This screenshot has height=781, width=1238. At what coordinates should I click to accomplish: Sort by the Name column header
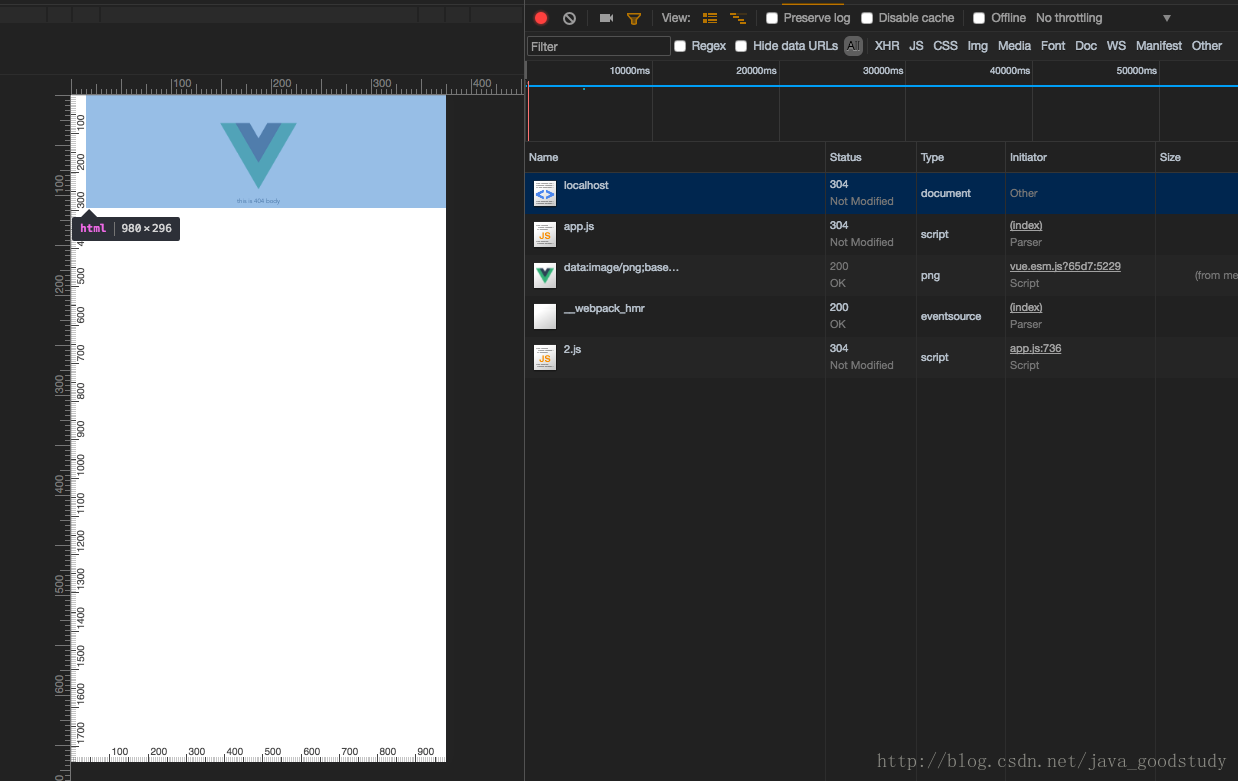click(x=675, y=157)
